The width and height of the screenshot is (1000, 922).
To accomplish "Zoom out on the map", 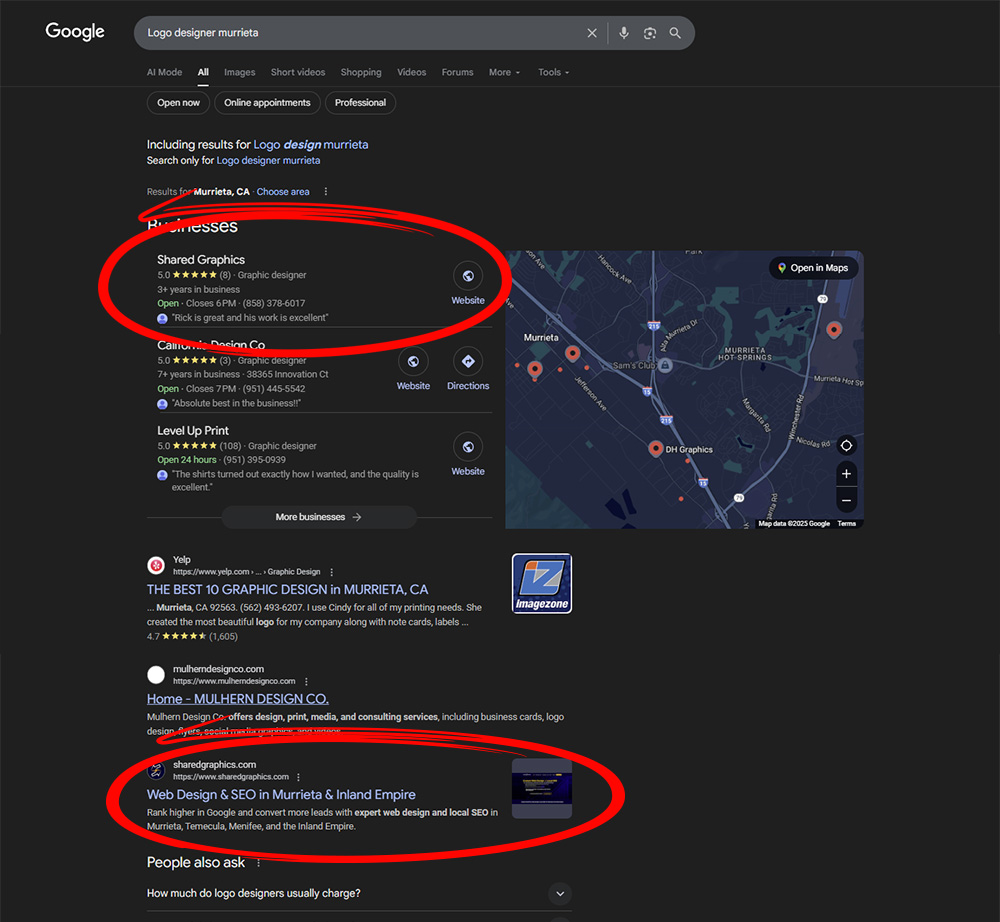I will (846, 500).
